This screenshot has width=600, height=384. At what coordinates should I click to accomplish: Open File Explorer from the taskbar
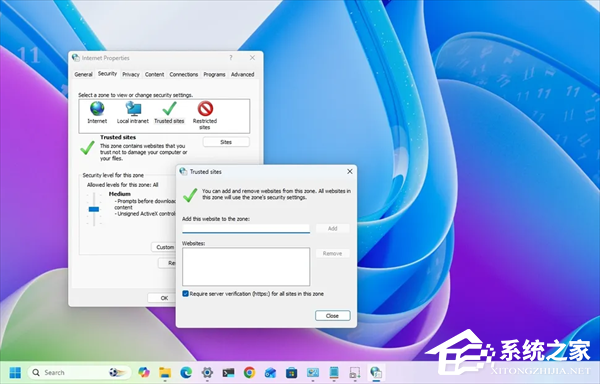coord(165,372)
